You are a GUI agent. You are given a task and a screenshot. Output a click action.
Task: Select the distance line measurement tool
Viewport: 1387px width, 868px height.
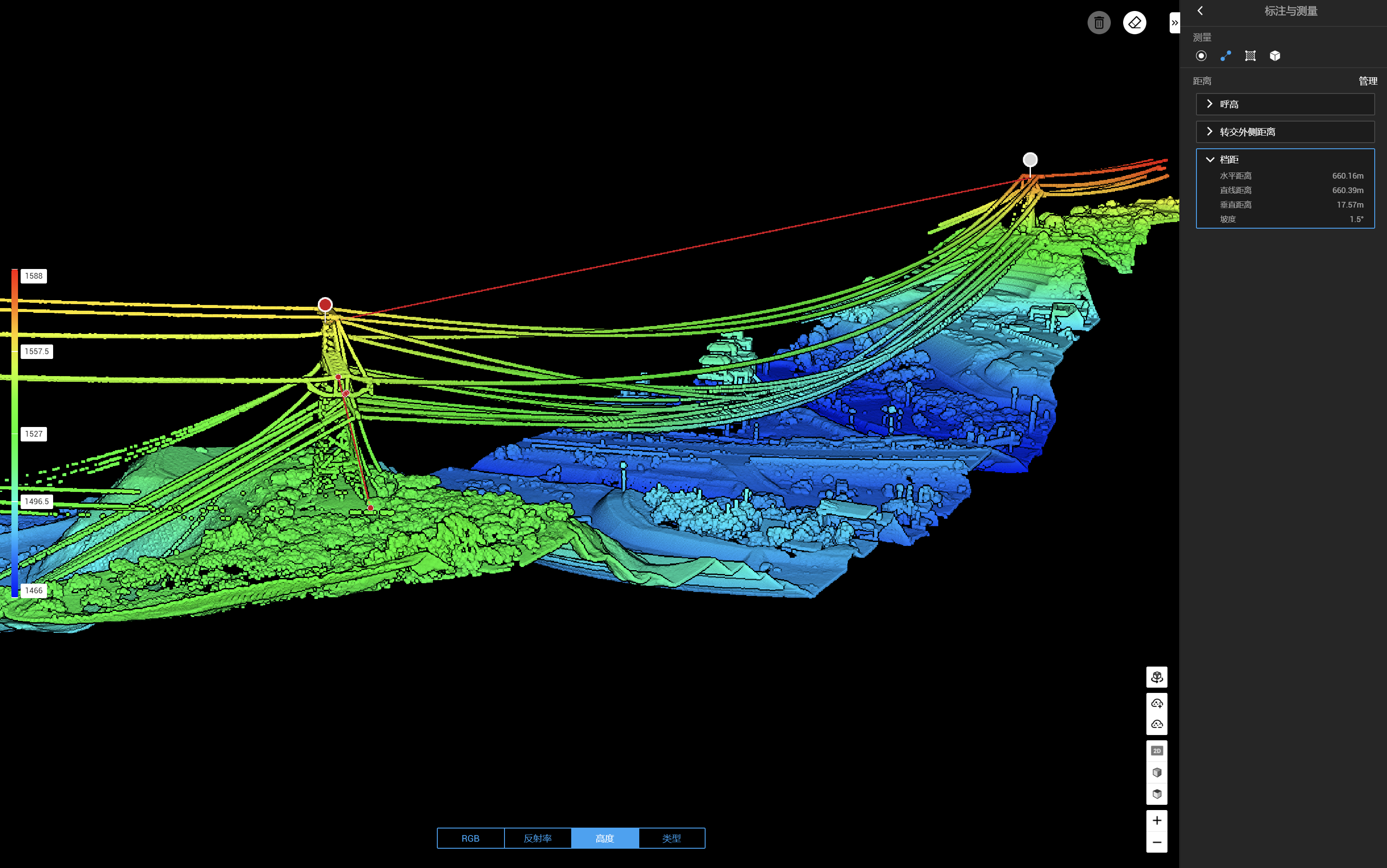pyautogui.click(x=1225, y=56)
